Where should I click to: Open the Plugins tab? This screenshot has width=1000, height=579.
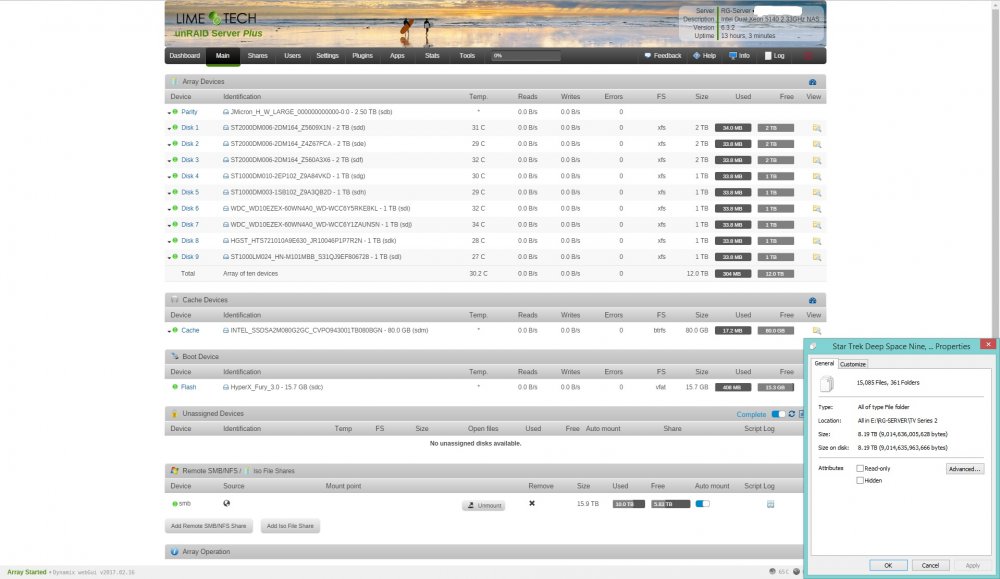click(362, 55)
